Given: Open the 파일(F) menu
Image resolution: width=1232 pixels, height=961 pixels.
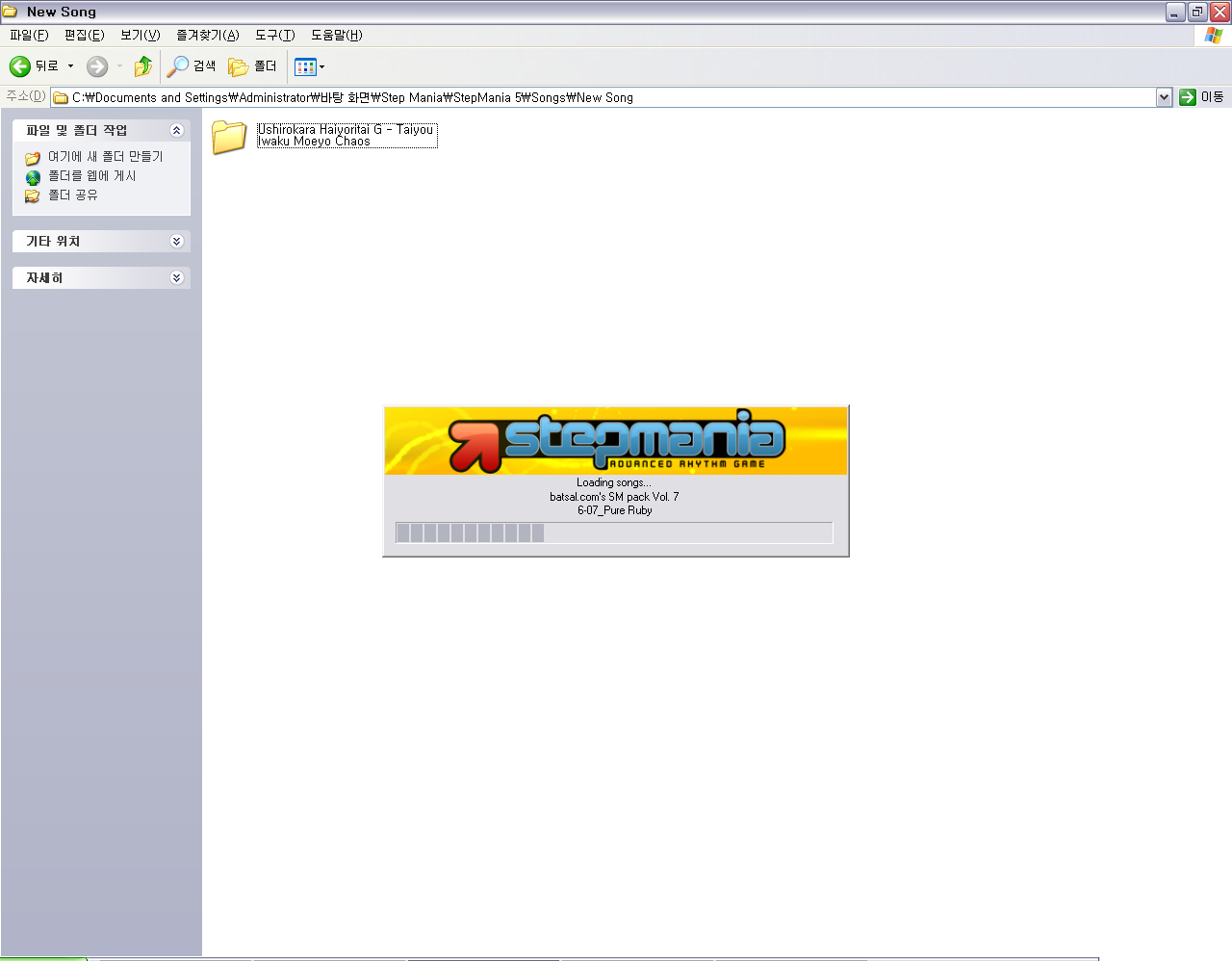Looking at the screenshot, I should tap(29, 36).
